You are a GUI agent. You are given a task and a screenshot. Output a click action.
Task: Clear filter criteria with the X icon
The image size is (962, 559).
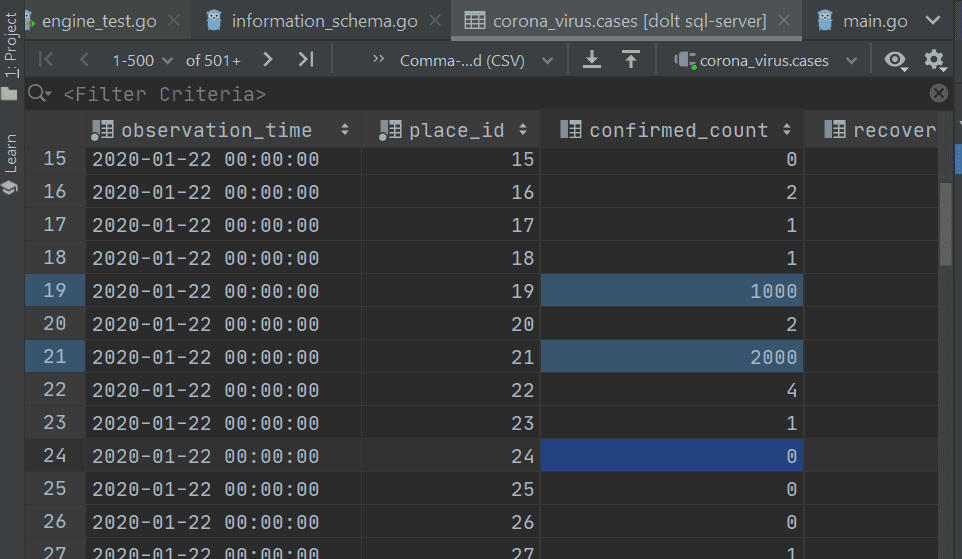tap(938, 93)
